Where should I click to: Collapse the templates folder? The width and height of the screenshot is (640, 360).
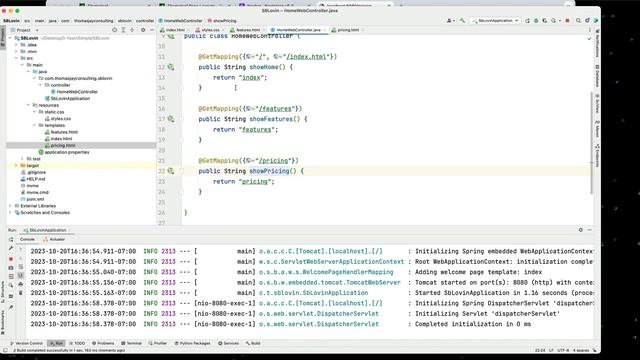[34, 125]
